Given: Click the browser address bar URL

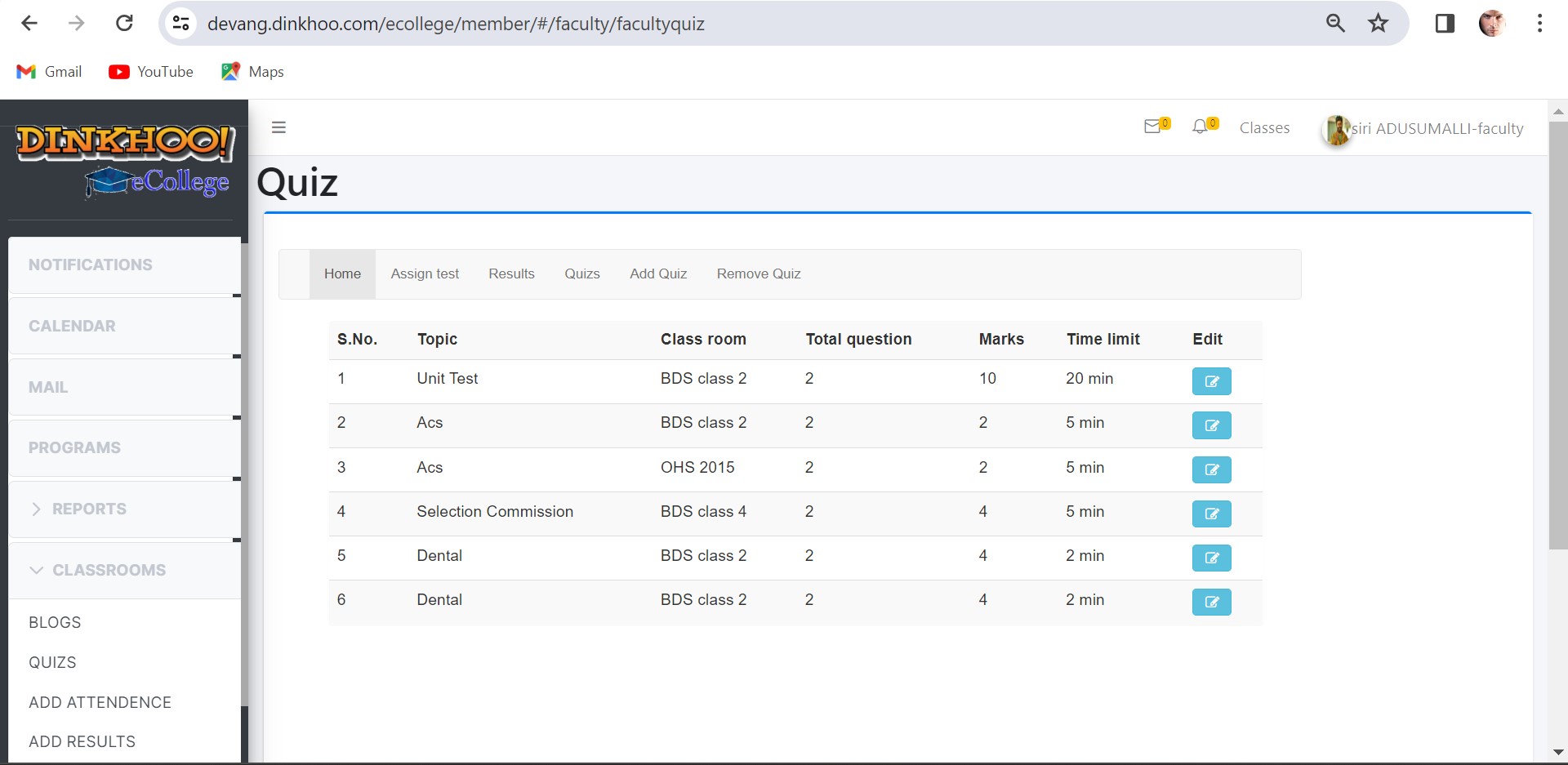Looking at the screenshot, I should (x=456, y=24).
